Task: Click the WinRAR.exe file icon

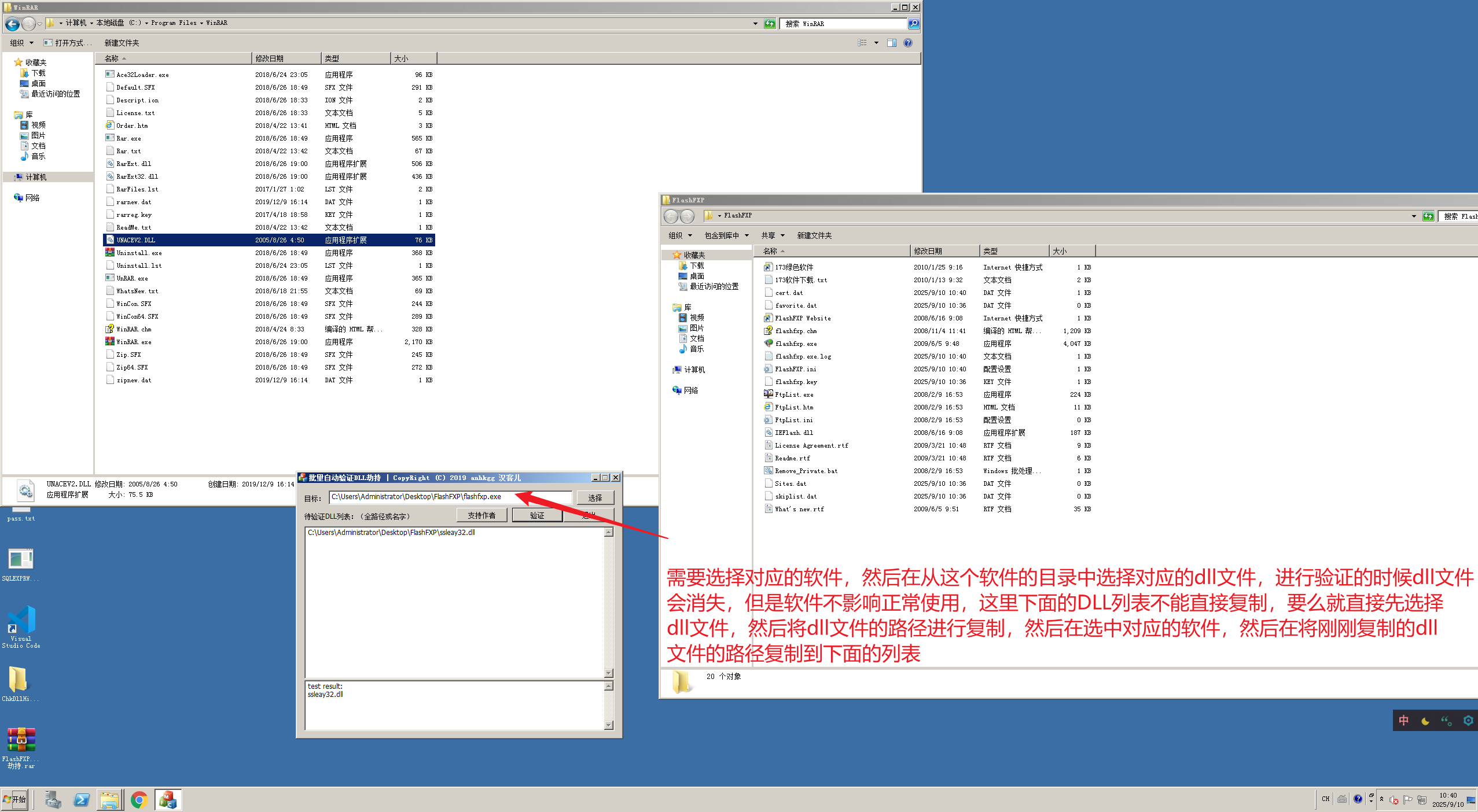Action: pyautogui.click(x=110, y=342)
